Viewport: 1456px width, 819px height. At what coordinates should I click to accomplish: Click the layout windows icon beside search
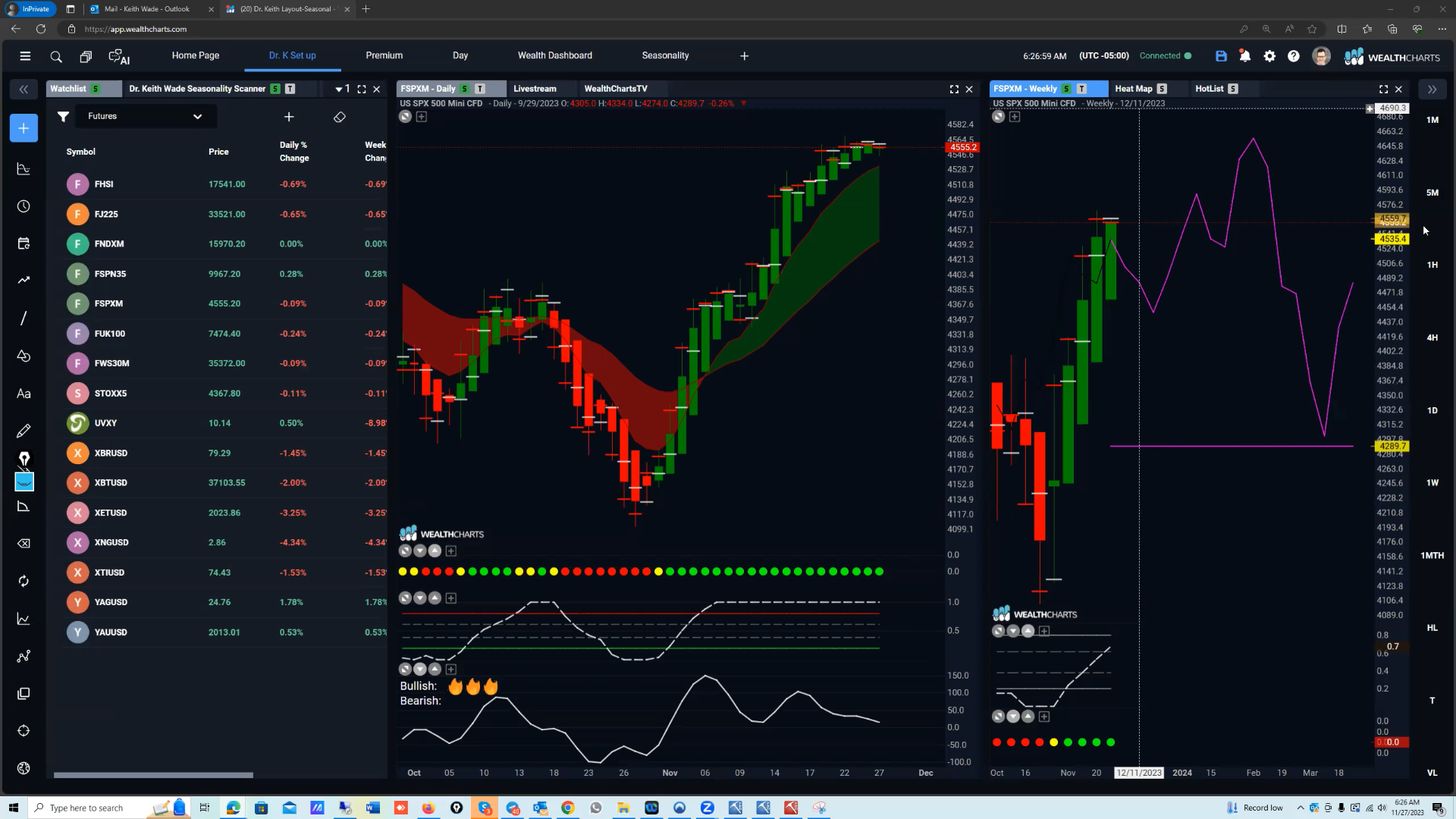pyautogui.click(x=86, y=57)
